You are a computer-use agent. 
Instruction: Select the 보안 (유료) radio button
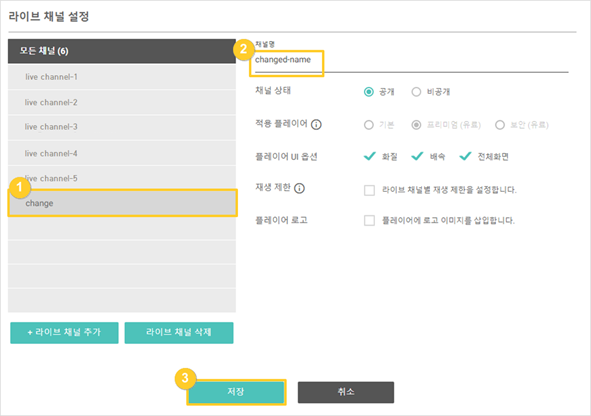coord(500,125)
